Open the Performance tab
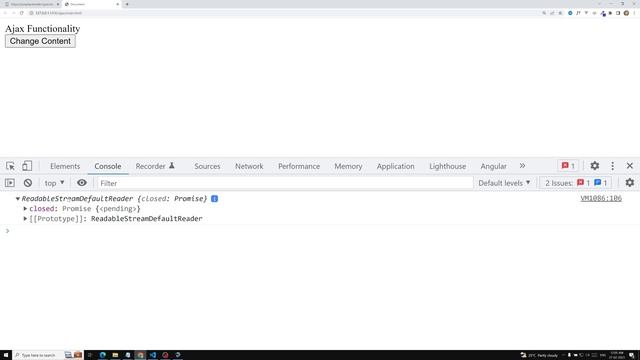The height and width of the screenshot is (360, 640). (x=299, y=166)
